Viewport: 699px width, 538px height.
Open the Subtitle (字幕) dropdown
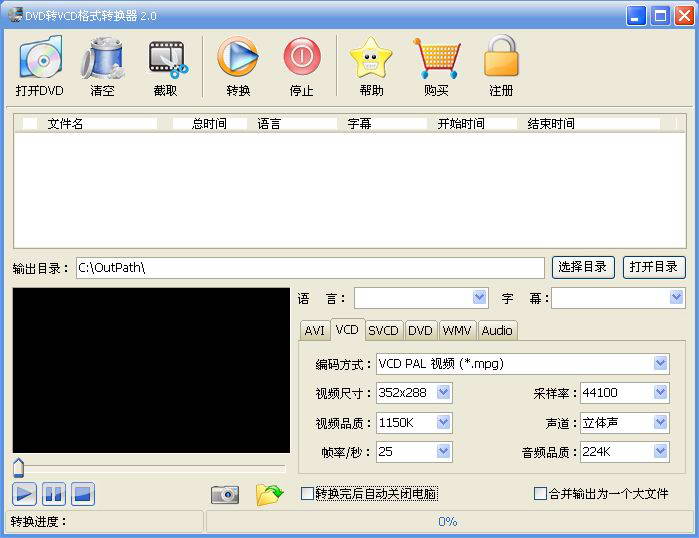pos(676,297)
